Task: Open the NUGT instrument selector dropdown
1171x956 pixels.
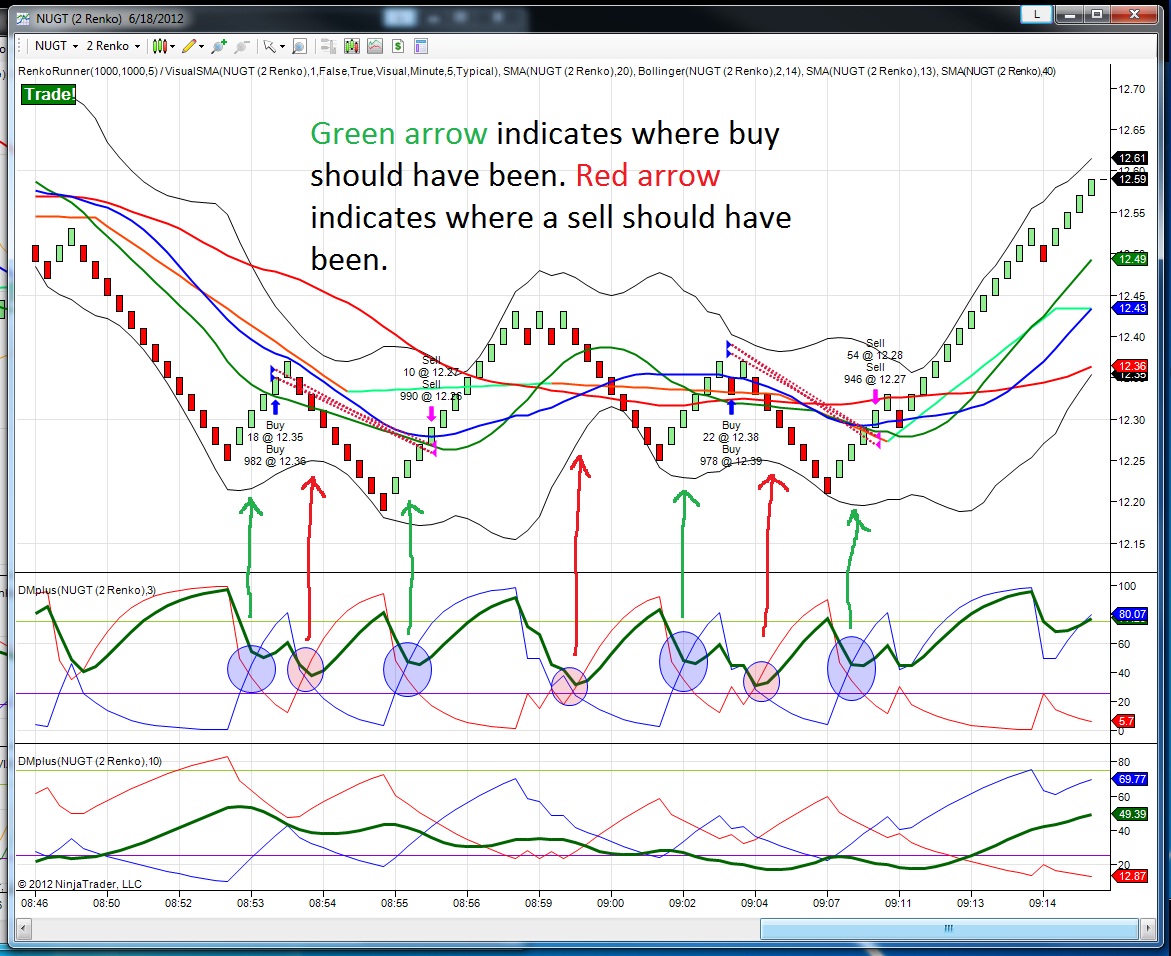Action: pos(56,46)
